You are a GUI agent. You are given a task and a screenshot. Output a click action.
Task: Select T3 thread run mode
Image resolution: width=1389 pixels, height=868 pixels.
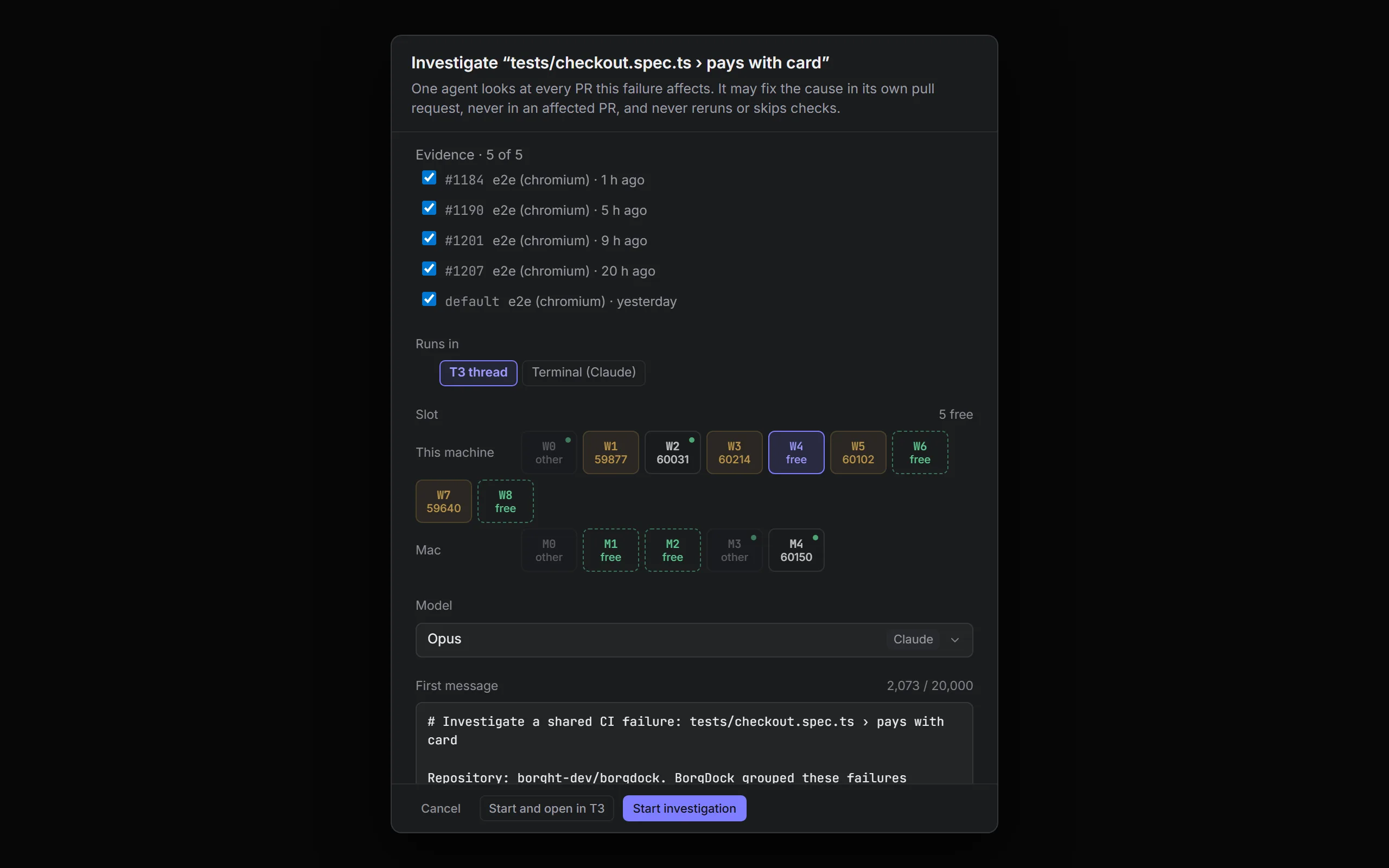tap(478, 373)
